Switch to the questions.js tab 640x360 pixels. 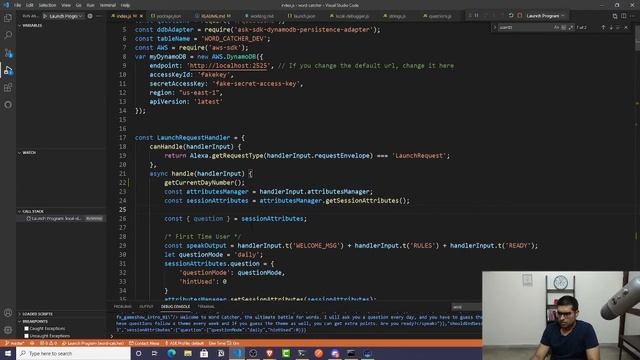coord(440,16)
